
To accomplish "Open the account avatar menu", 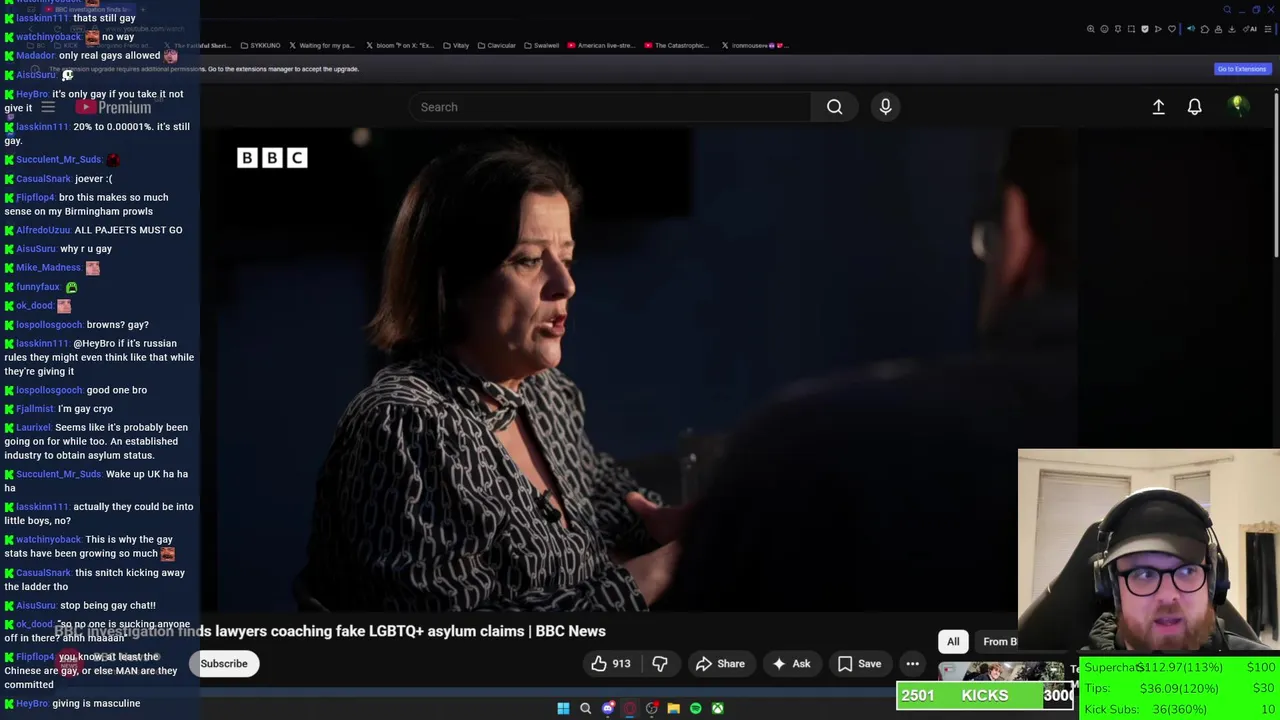I will click(x=1237, y=106).
